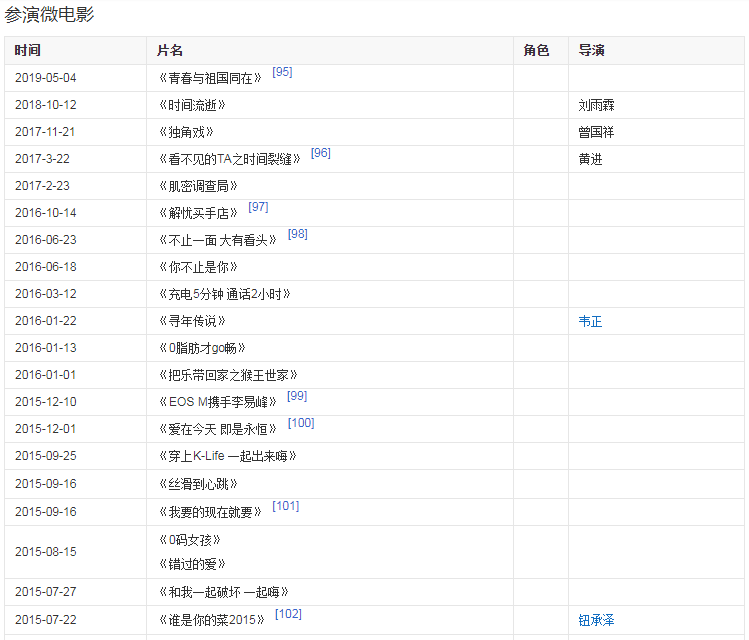This screenshot has width=749, height=640.
Task: Select director name 刘雨霖
Action: (x=596, y=105)
